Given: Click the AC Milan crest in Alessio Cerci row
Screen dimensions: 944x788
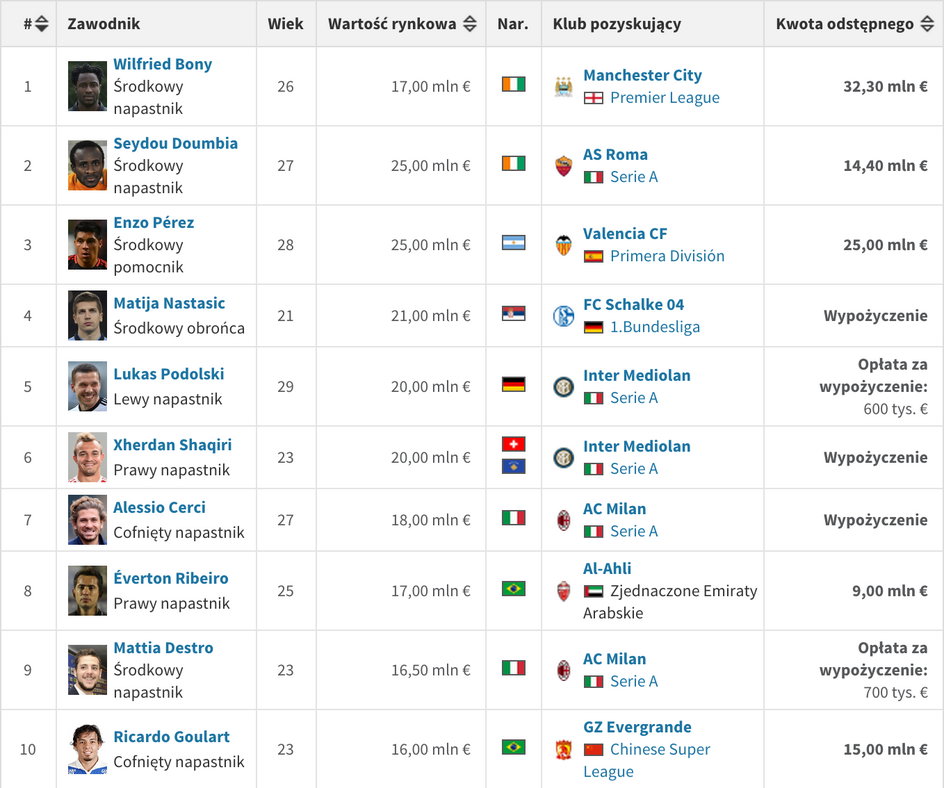Looking at the screenshot, I should pyautogui.click(x=564, y=520).
